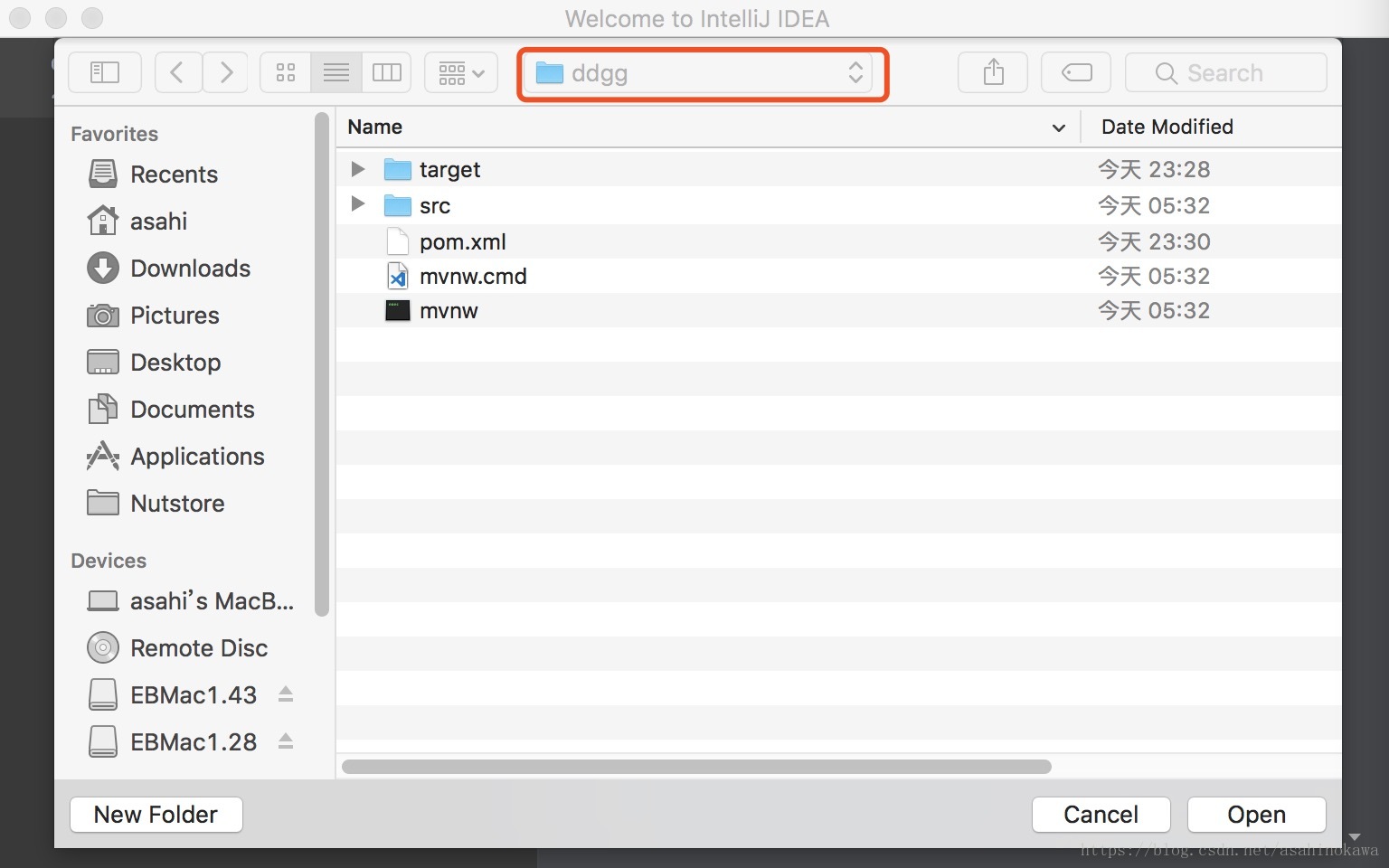
Task: Click the mvnw.cmd file icon
Action: pos(398,276)
